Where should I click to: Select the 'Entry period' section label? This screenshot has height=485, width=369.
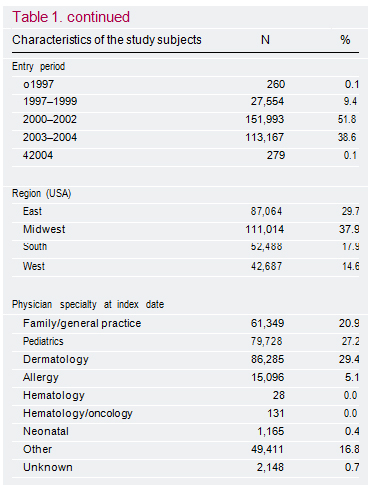pyautogui.click(x=38, y=66)
